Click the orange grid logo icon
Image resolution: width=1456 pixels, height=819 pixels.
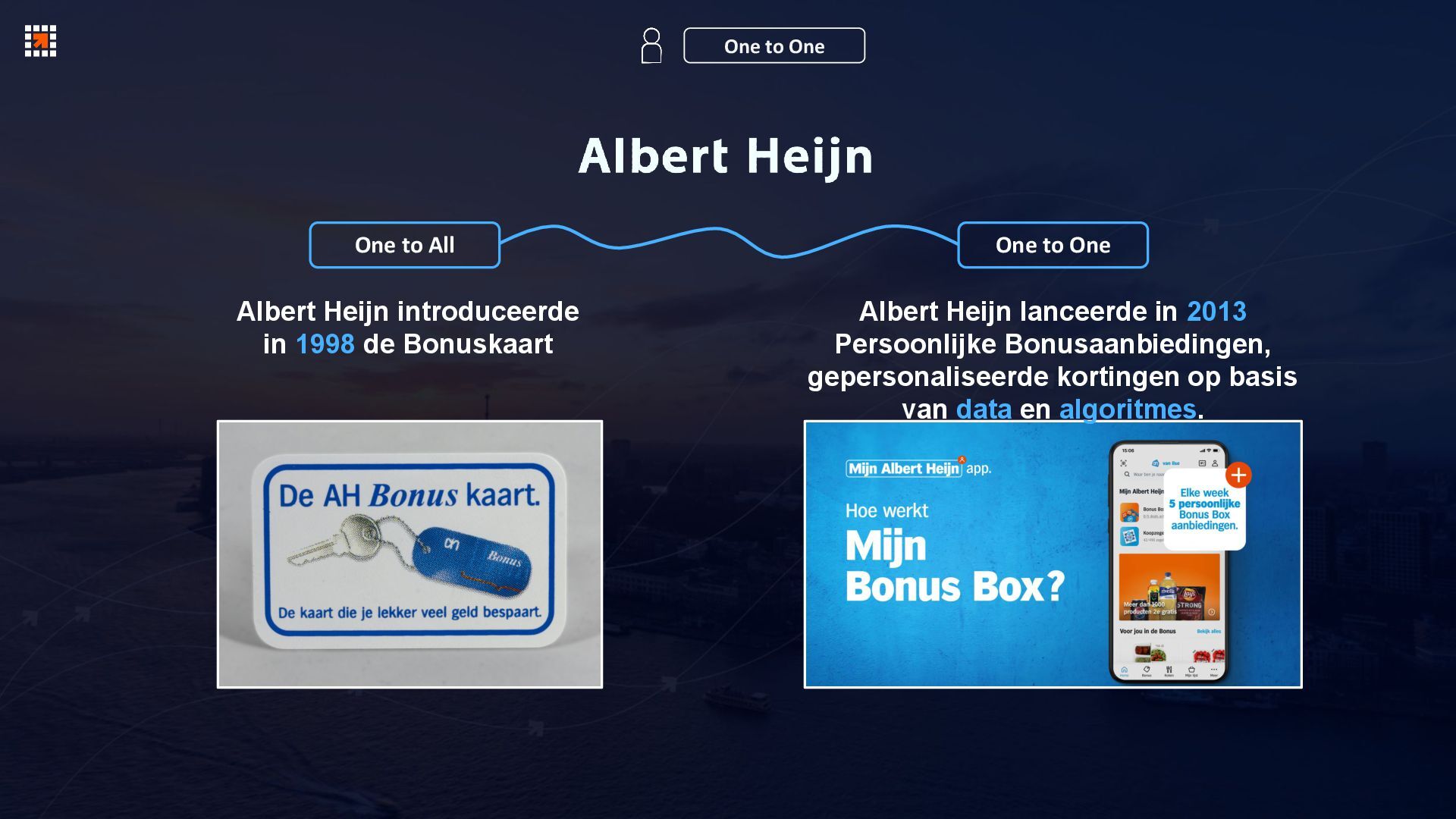click(40, 40)
